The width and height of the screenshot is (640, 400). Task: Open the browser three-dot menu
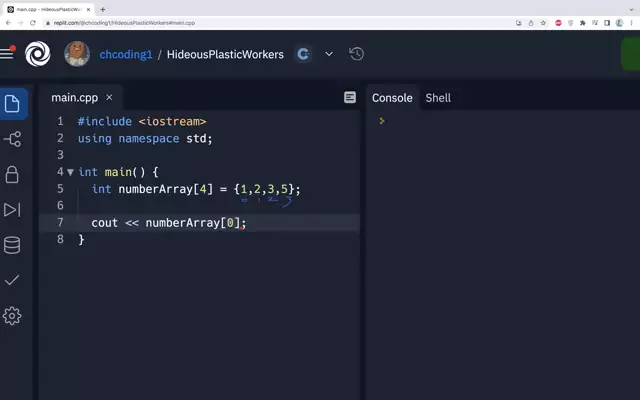click(x=631, y=23)
